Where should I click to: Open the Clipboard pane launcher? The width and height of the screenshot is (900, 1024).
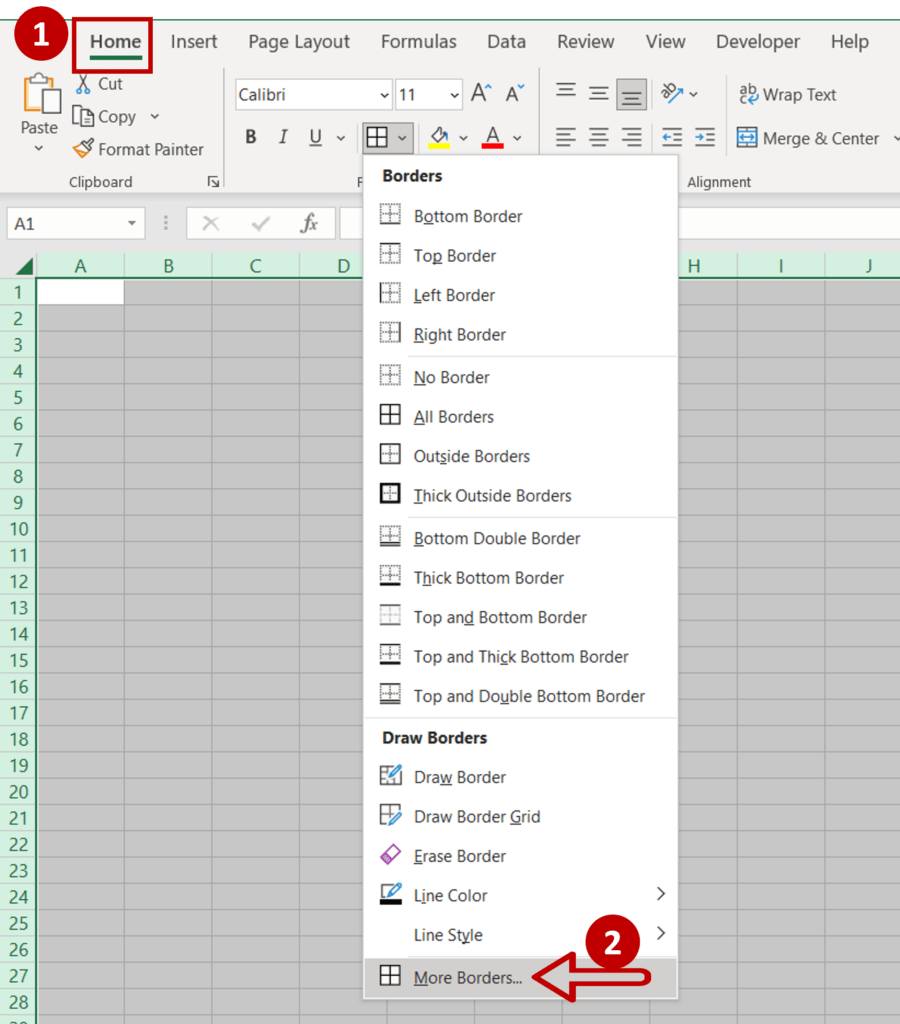213,182
